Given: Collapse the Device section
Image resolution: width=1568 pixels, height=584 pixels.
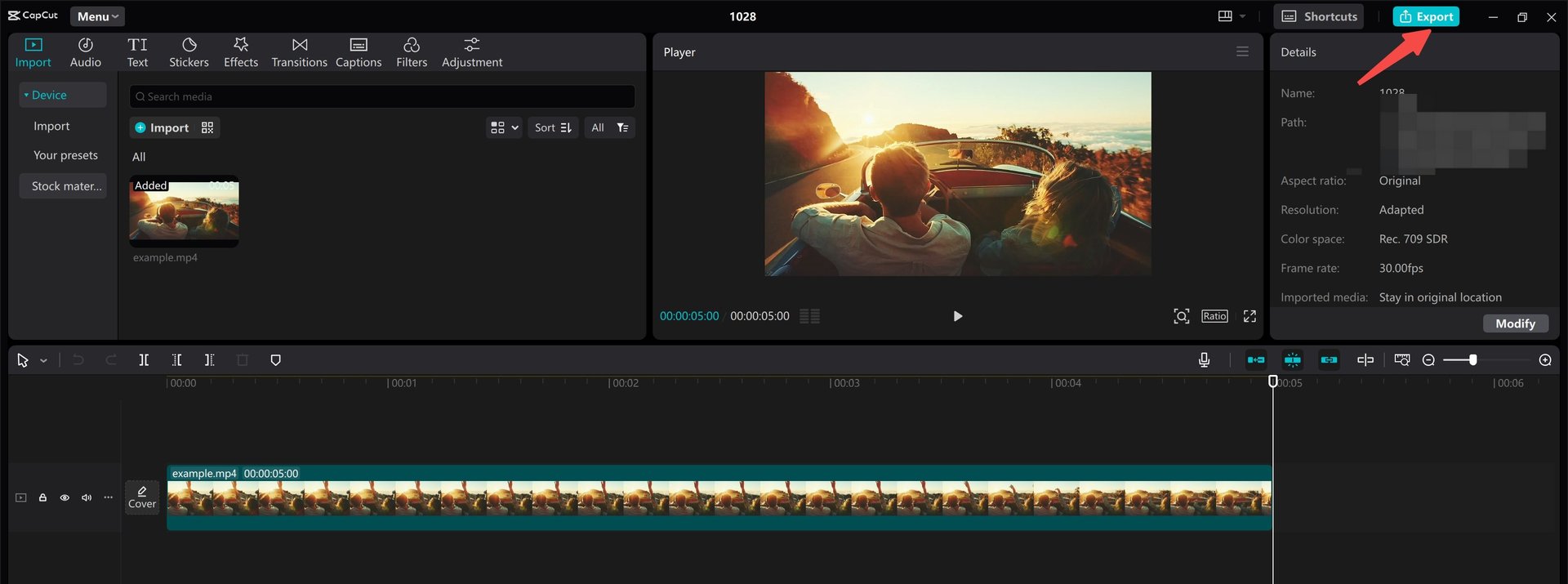Looking at the screenshot, I should point(63,95).
